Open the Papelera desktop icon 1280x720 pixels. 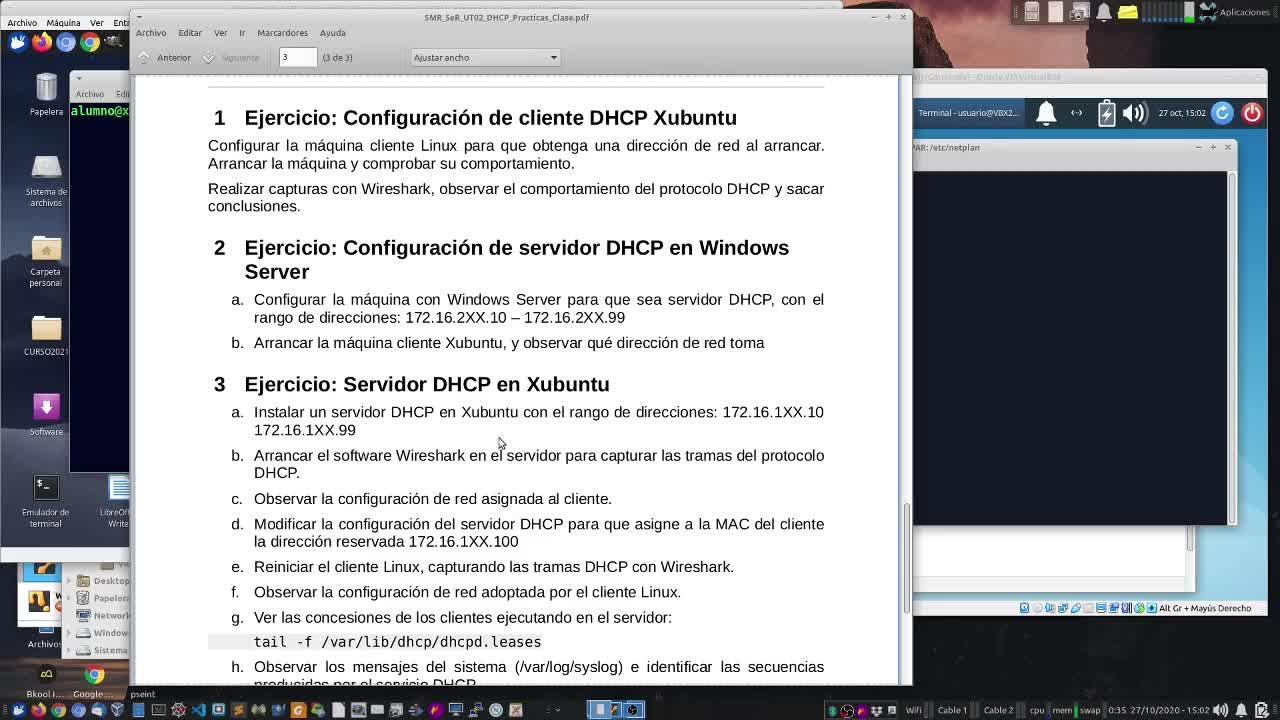46,95
